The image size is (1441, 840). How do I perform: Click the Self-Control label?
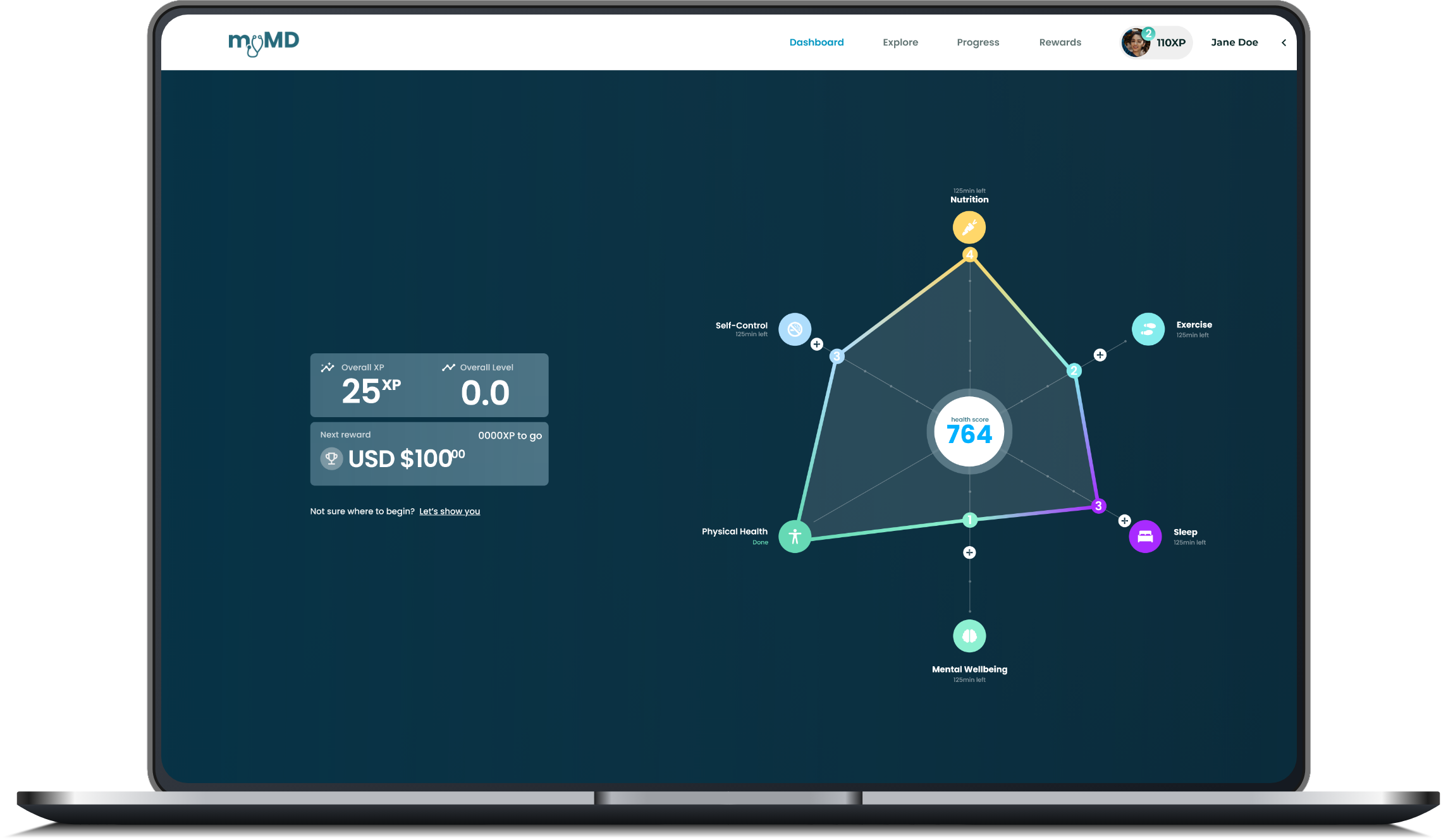(741, 326)
